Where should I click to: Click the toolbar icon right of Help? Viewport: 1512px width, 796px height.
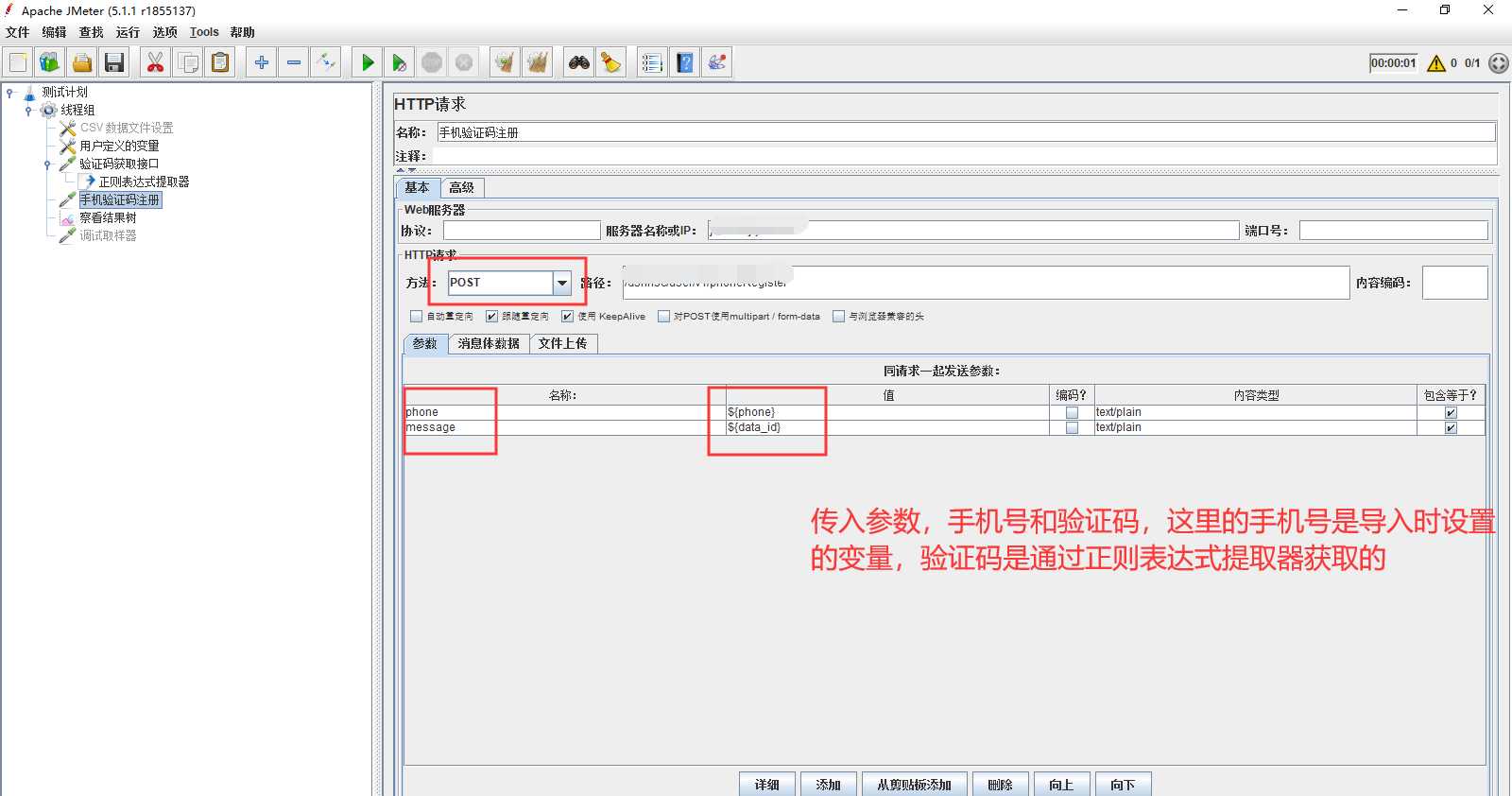click(717, 63)
